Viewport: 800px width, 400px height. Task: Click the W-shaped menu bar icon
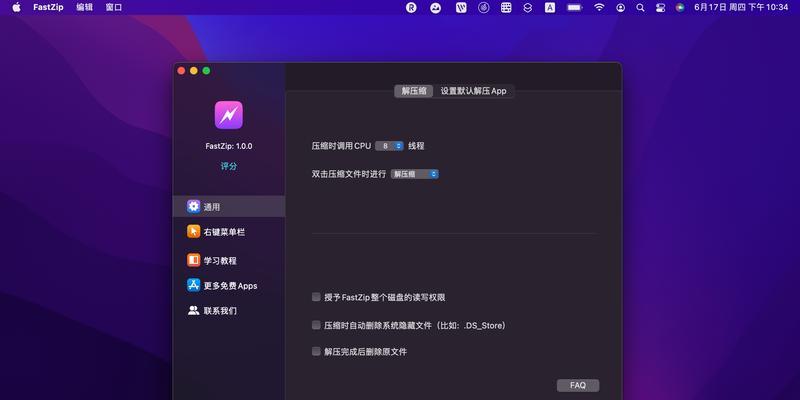461,8
